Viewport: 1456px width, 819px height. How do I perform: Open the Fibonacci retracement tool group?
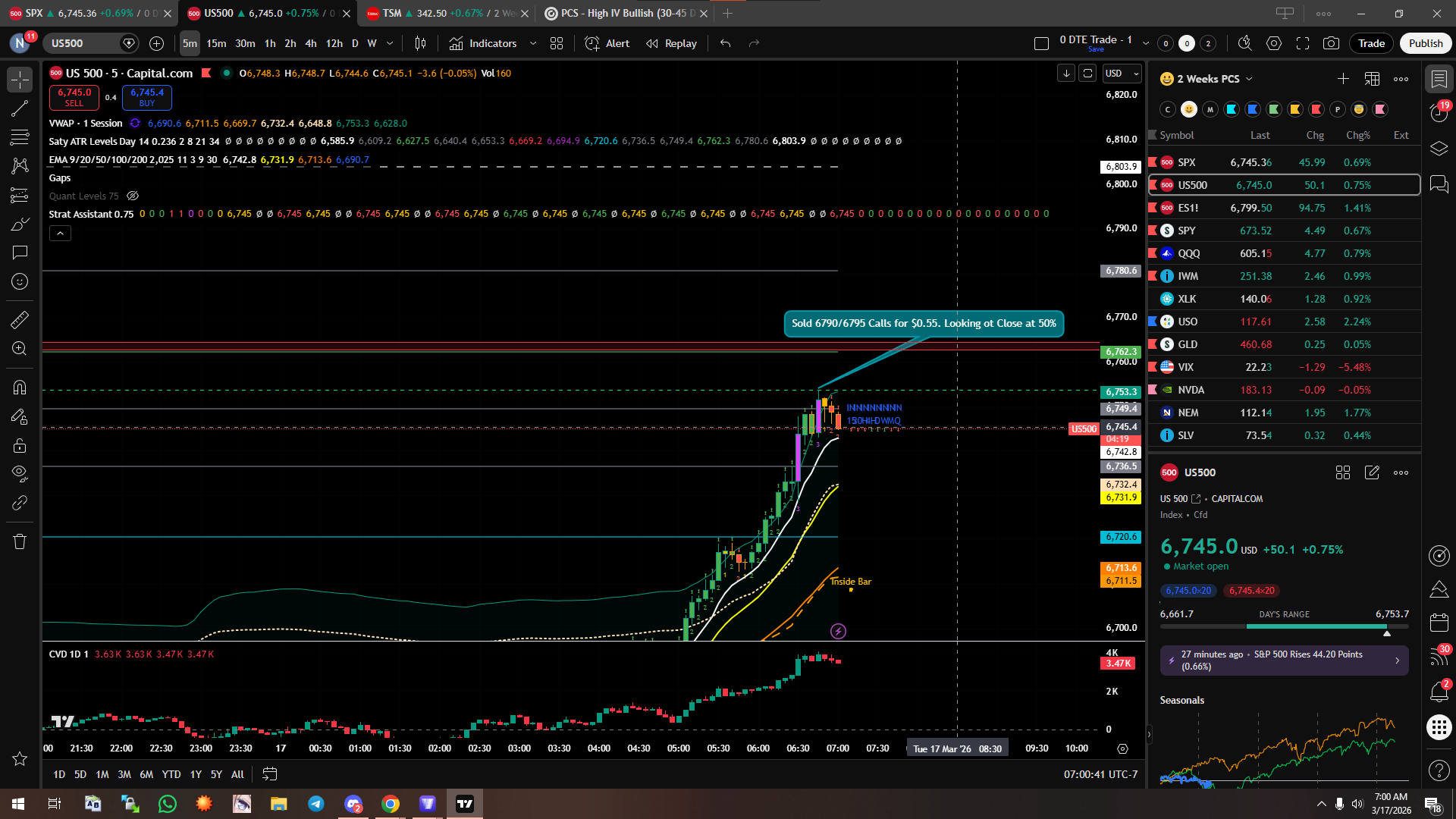pos(20,137)
